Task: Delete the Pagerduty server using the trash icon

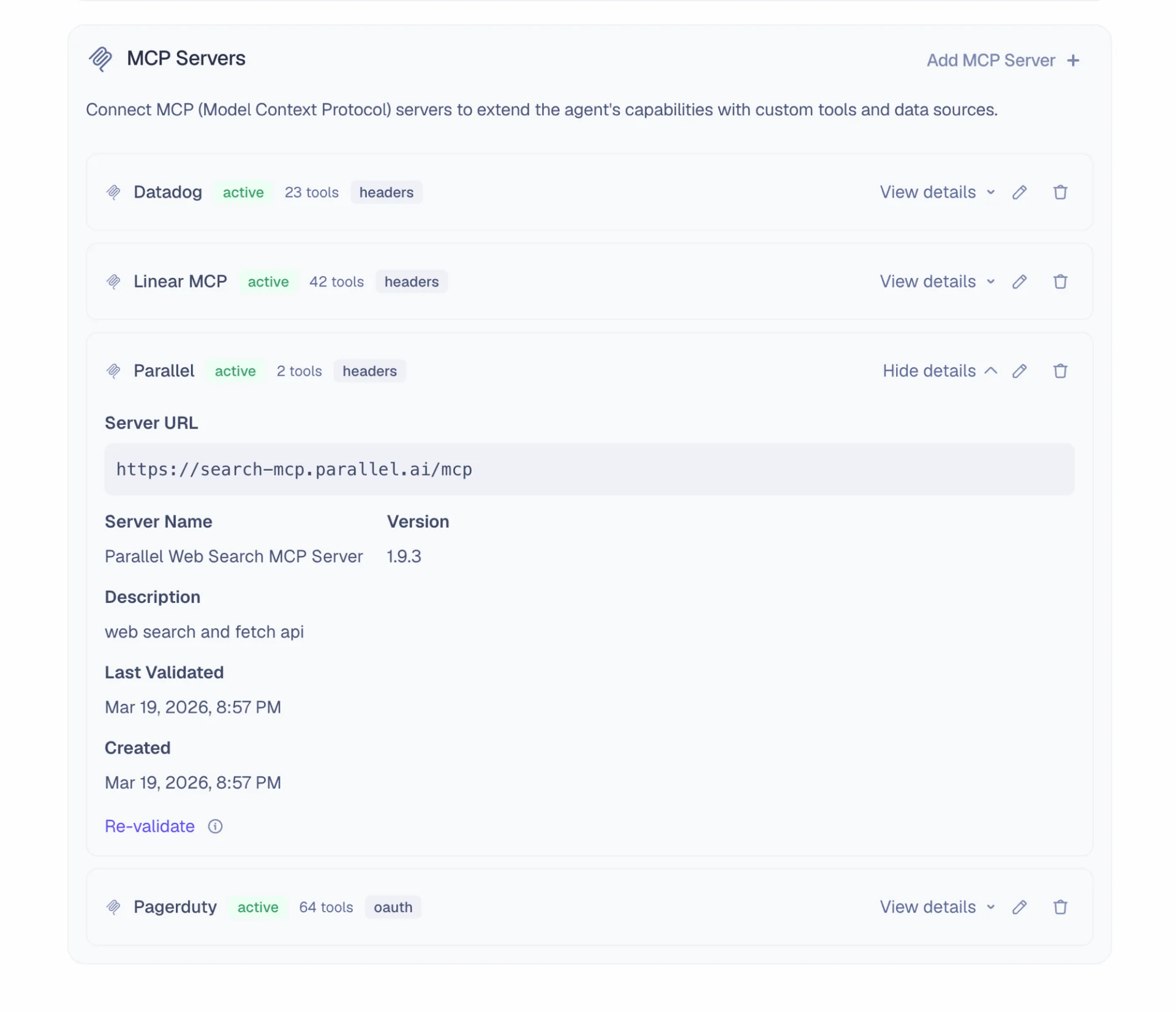Action: click(1060, 907)
